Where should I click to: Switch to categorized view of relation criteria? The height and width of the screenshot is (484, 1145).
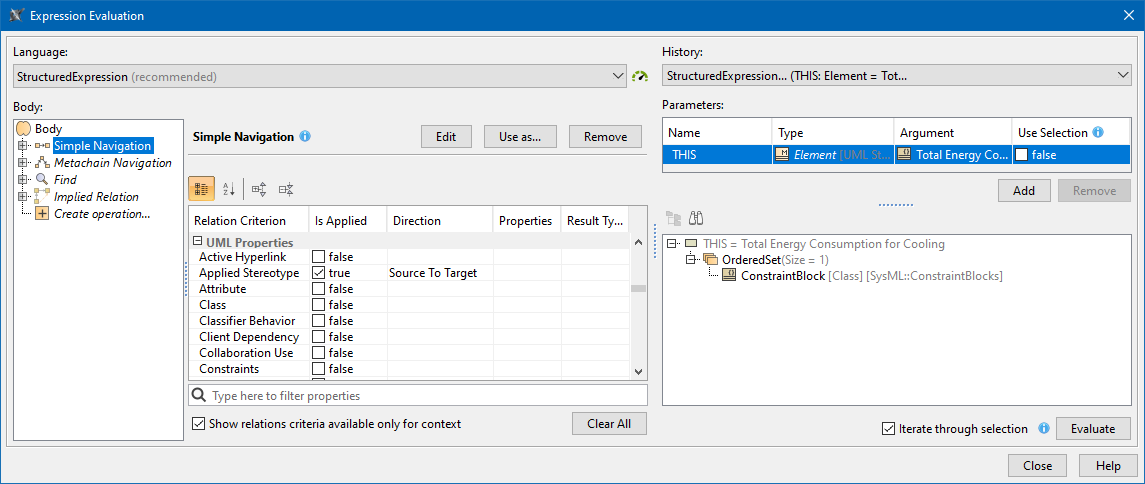pos(201,188)
